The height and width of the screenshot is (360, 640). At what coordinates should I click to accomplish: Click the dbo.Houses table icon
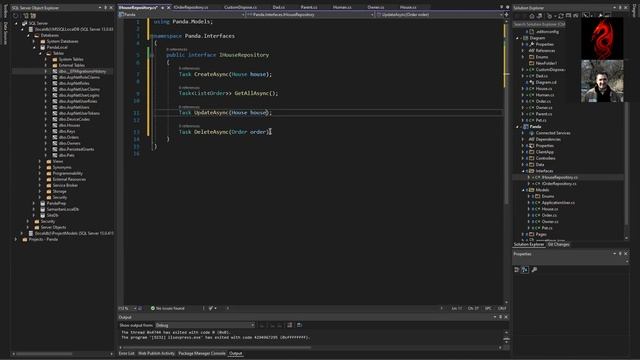pyautogui.click(x=55, y=125)
